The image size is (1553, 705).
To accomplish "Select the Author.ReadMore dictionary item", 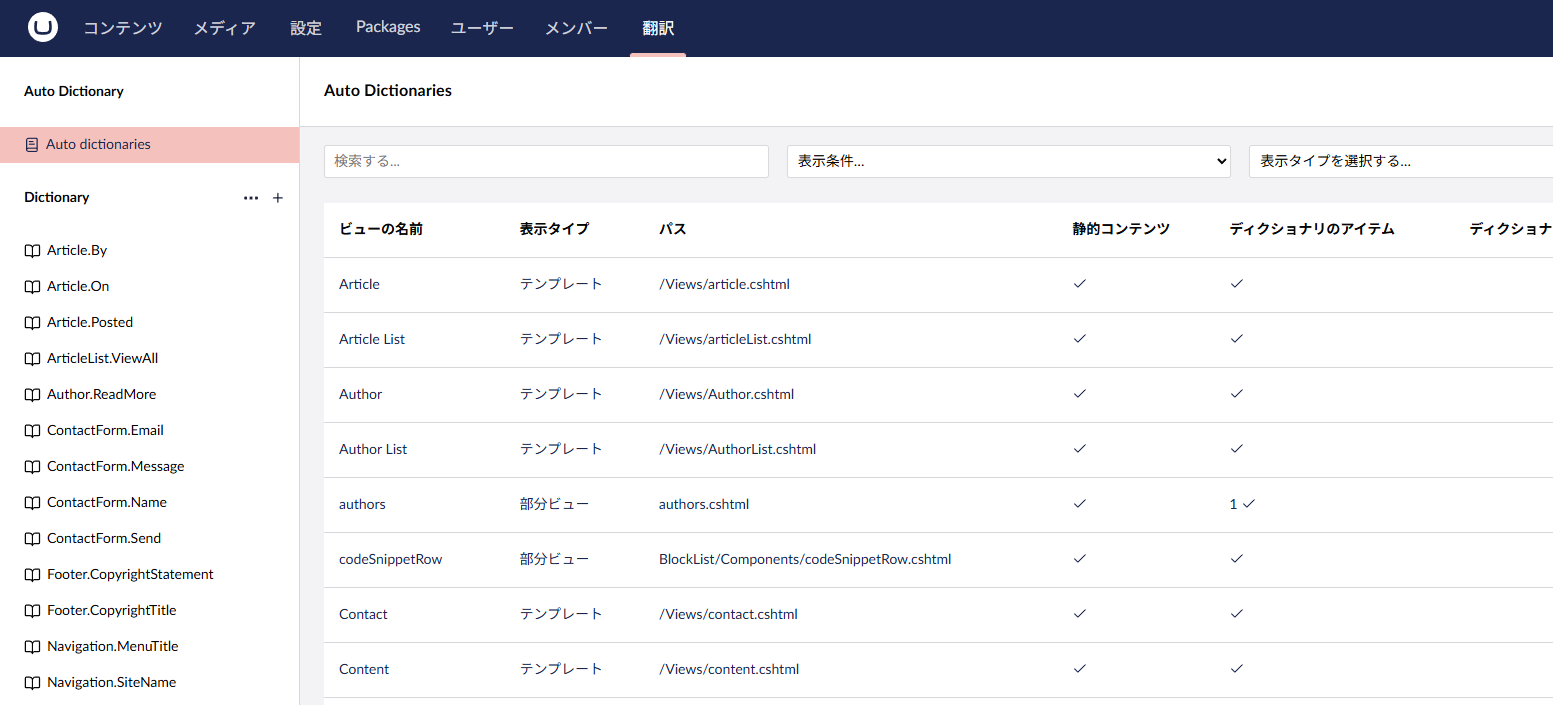I will click(101, 395).
